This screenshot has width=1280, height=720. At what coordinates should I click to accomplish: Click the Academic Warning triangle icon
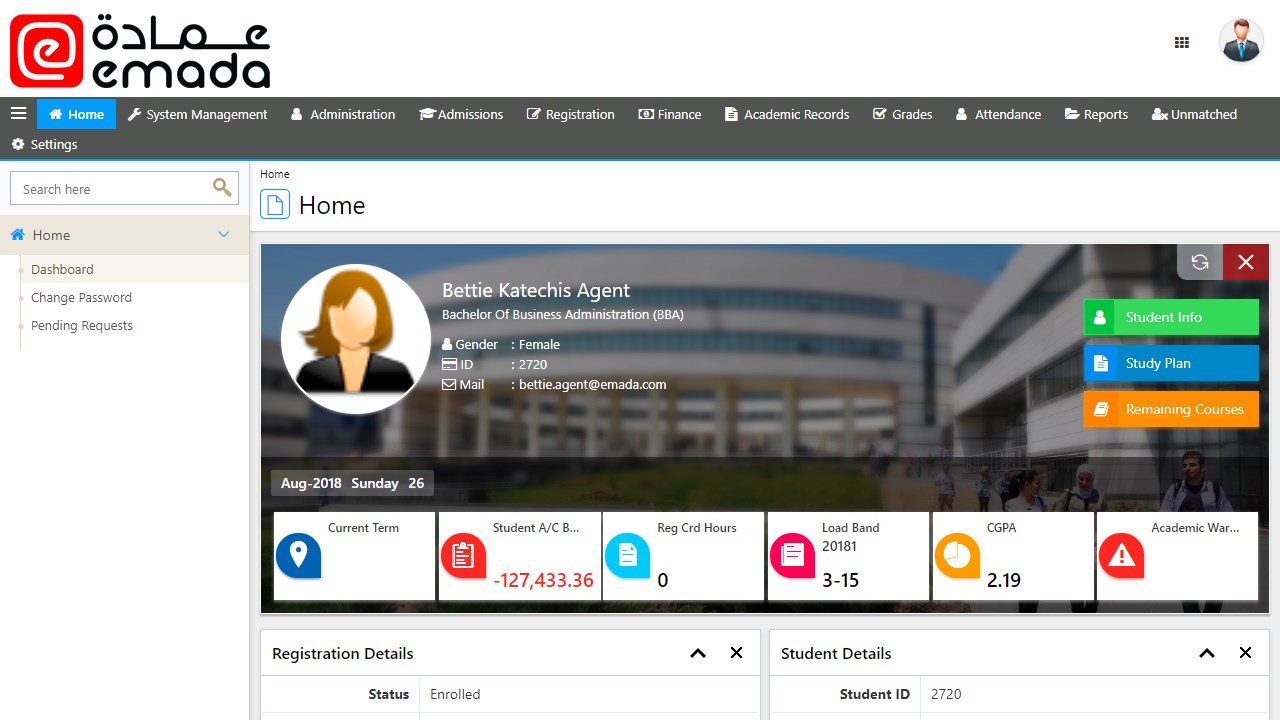tap(1121, 555)
